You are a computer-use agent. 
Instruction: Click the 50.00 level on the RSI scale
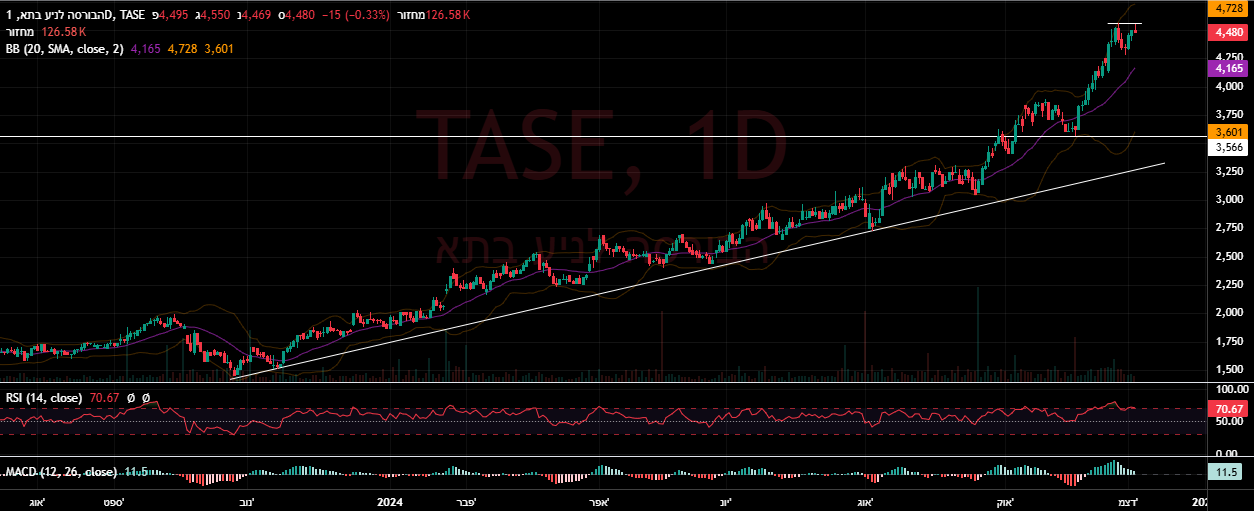[1229, 423]
